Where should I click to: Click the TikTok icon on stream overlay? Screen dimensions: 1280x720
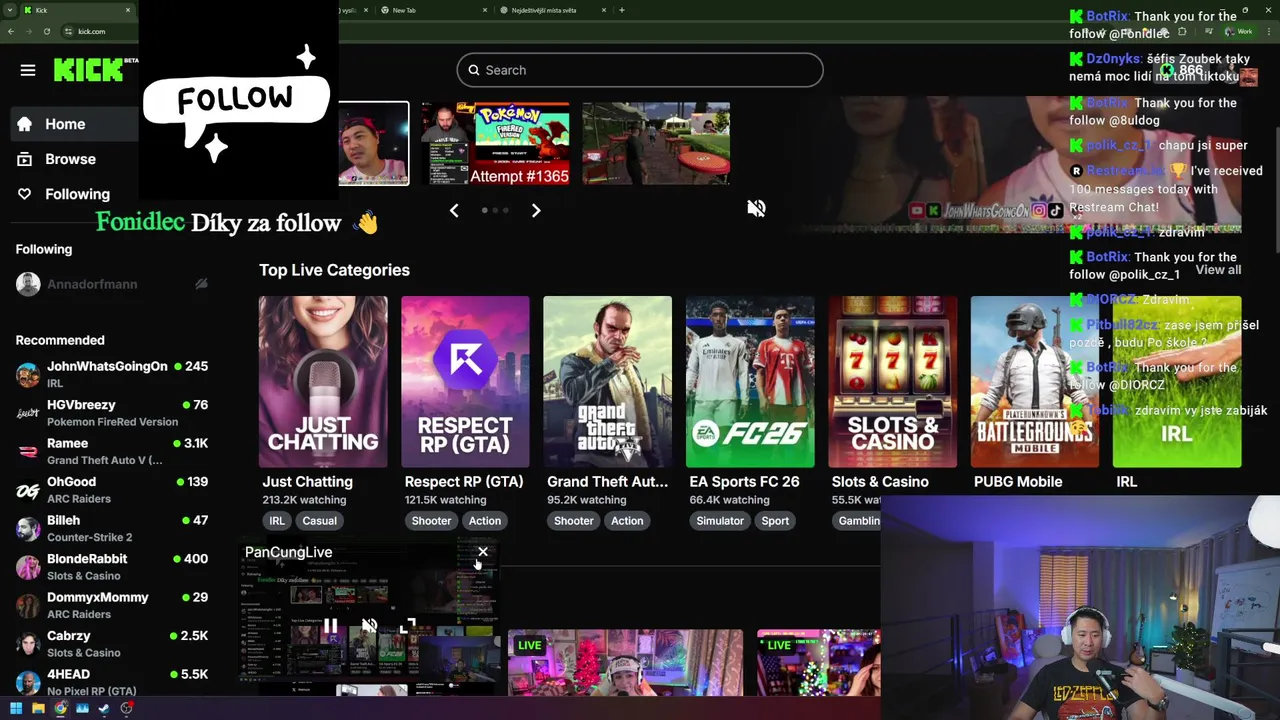pos(1055,210)
